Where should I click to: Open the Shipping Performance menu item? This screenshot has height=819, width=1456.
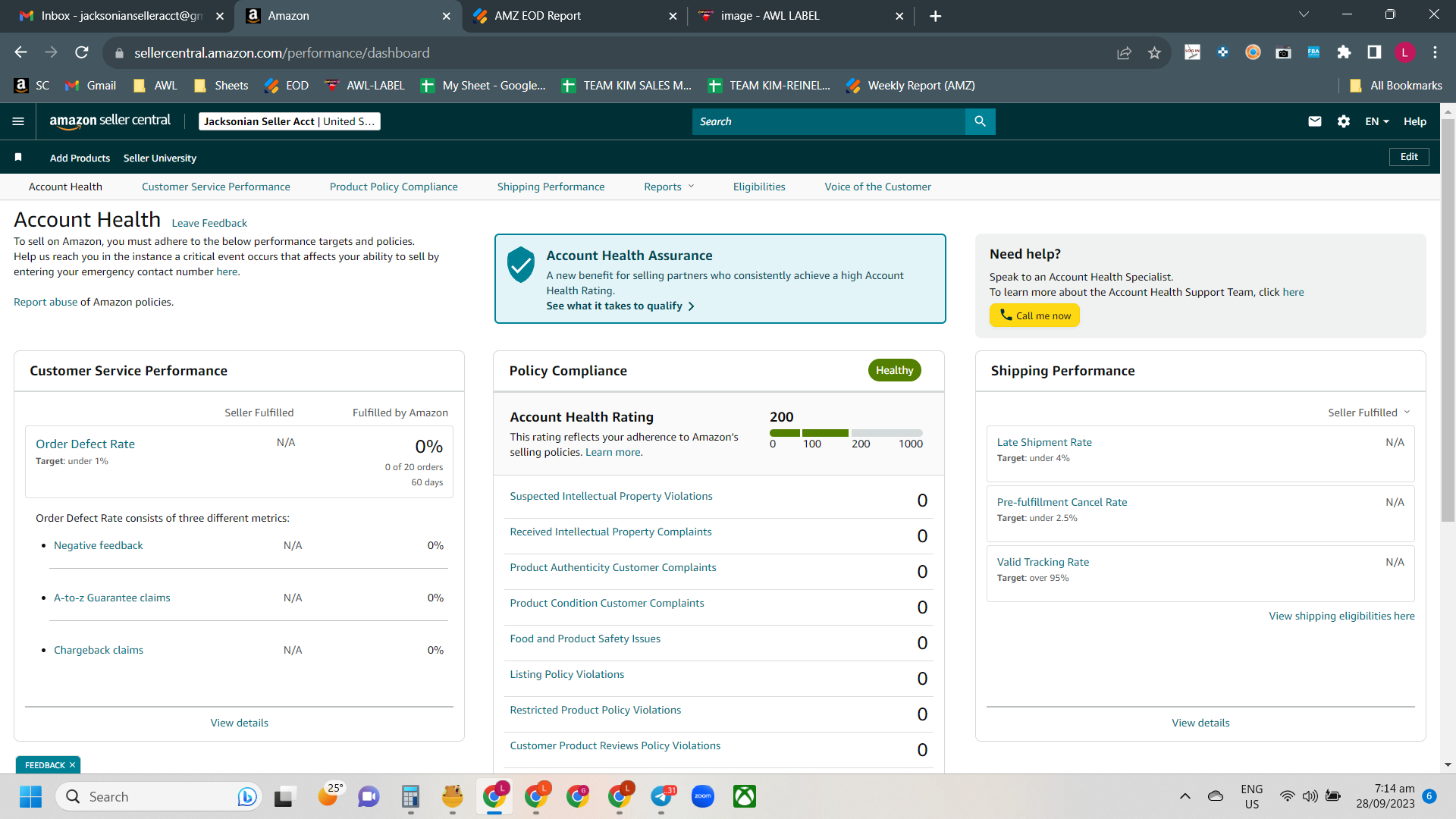(x=551, y=187)
